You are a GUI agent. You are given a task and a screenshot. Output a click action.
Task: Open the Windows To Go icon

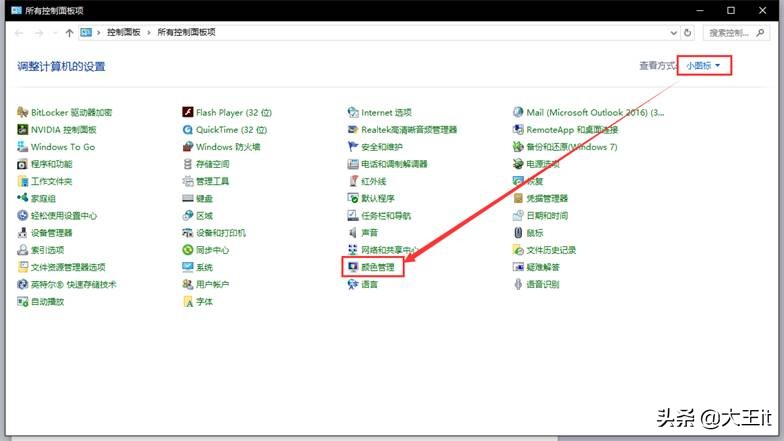(22, 146)
